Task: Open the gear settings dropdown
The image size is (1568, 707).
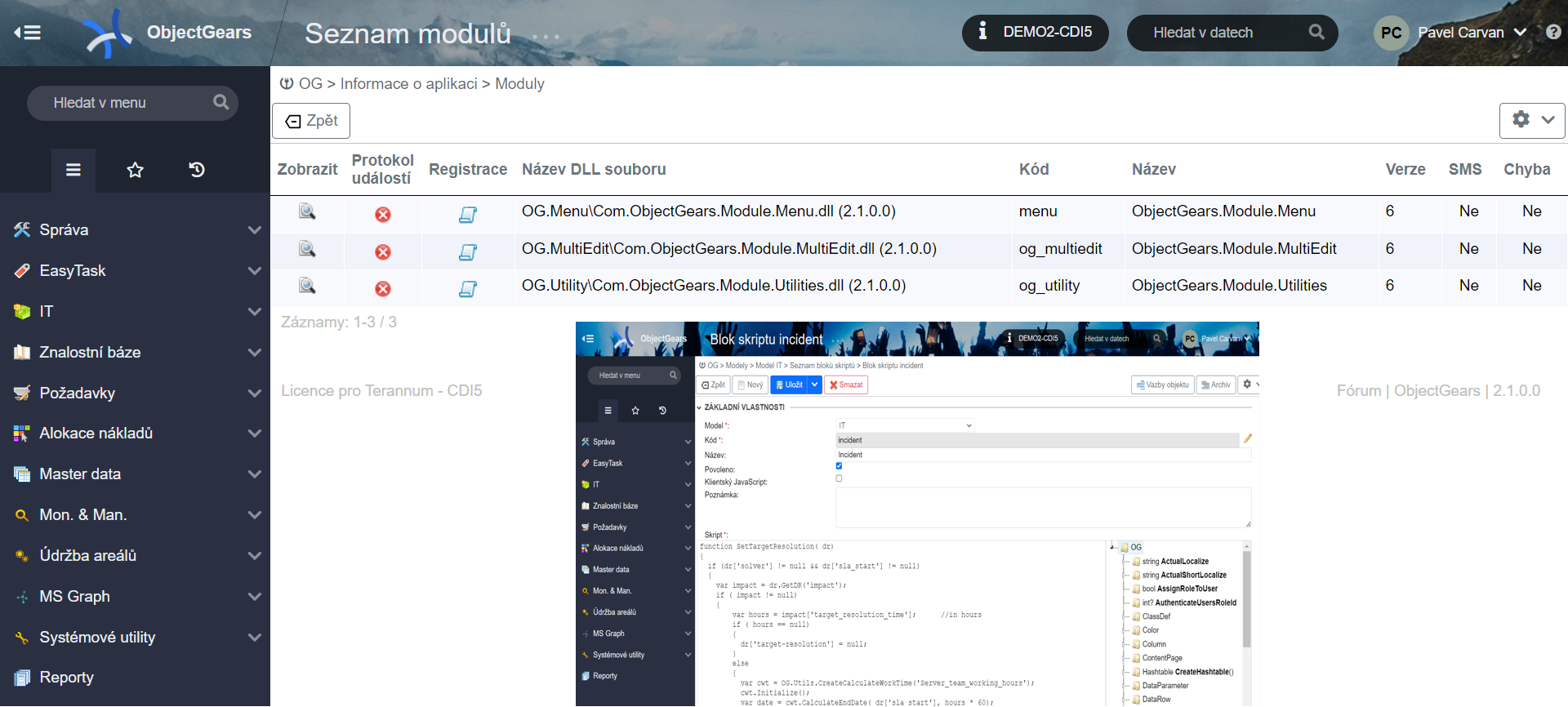Action: point(1532,121)
